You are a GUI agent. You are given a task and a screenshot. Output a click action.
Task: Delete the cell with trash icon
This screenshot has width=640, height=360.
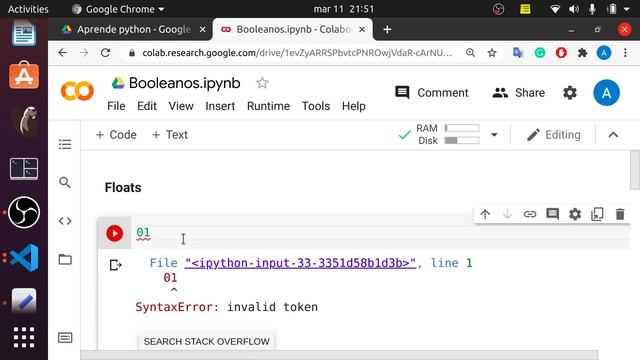pos(620,214)
